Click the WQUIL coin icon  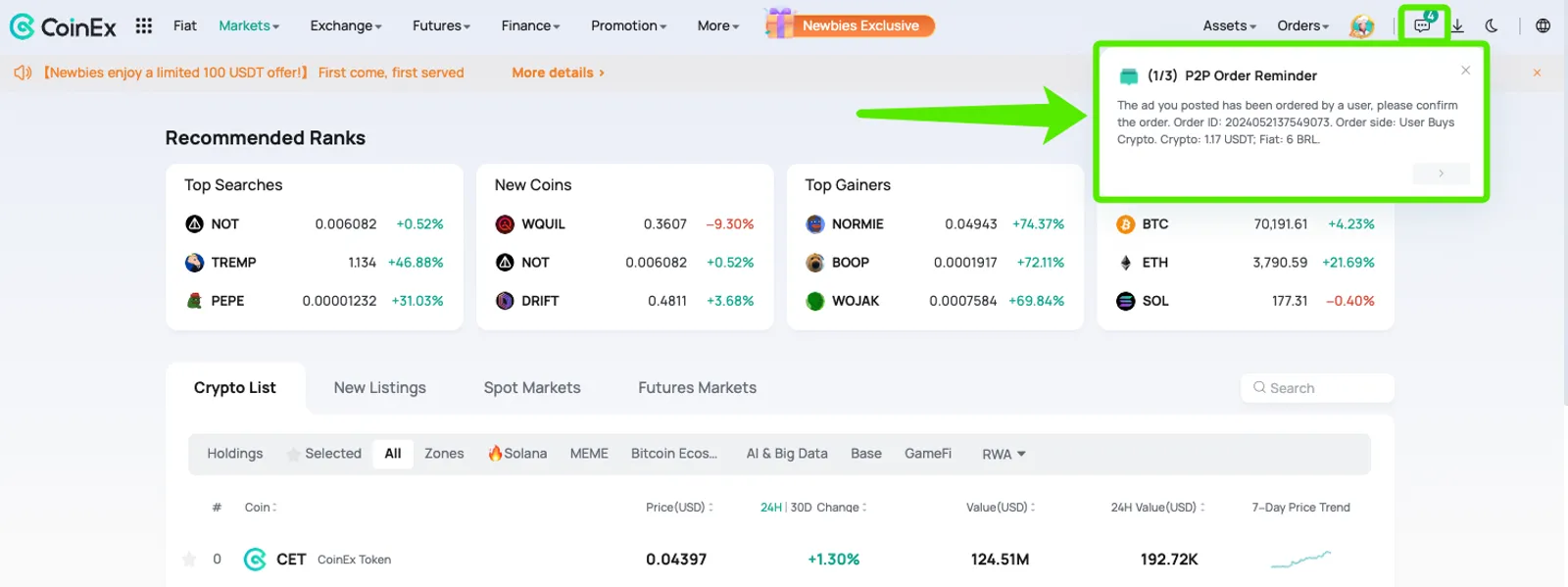click(505, 224)
